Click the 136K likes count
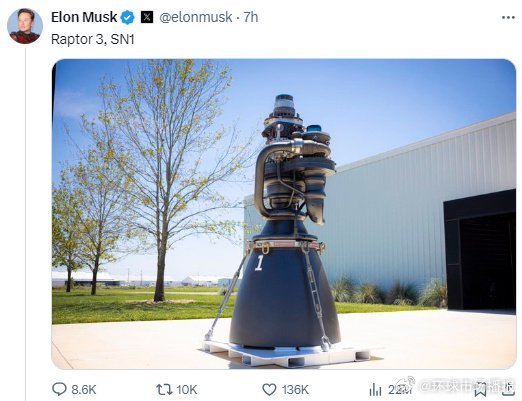This screenshot has width=522, height=401. tap(295, 389)
